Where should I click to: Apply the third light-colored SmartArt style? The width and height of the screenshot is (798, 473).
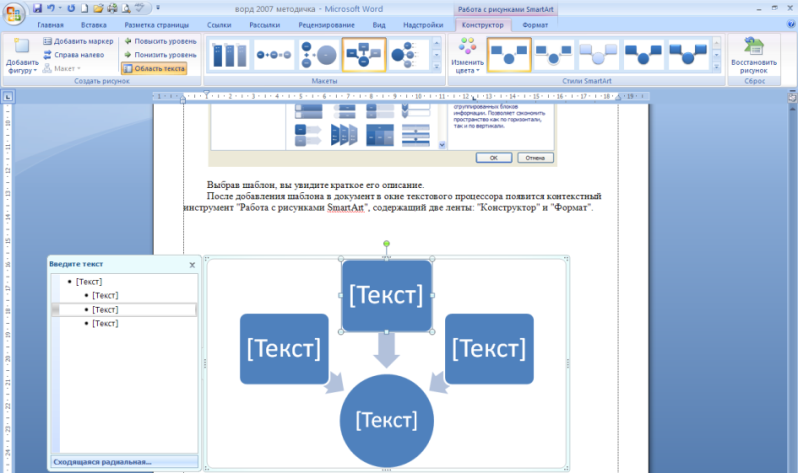tap(598, 54)
